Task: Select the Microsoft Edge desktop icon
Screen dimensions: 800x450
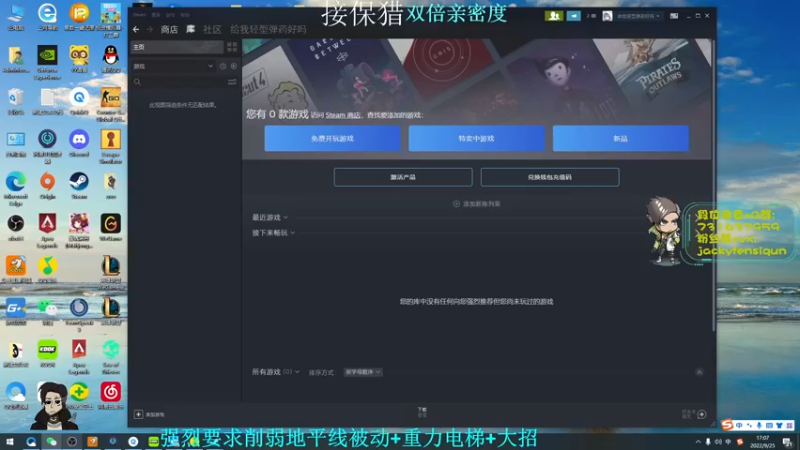Action: [16, 189]
